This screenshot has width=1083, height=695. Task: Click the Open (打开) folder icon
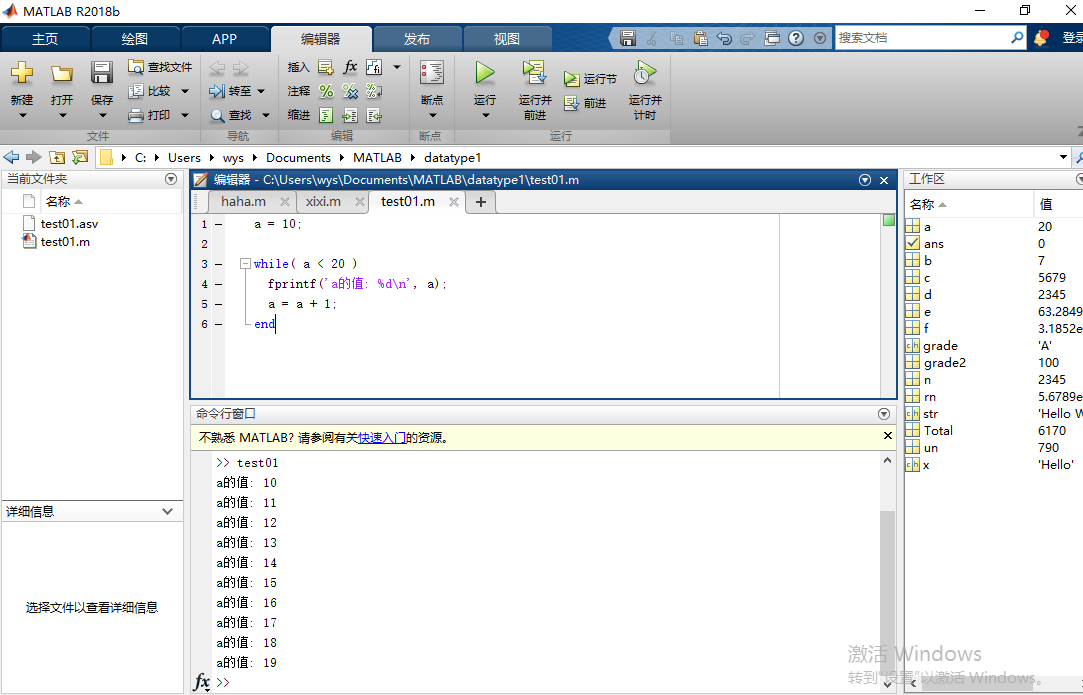(61, 73)
